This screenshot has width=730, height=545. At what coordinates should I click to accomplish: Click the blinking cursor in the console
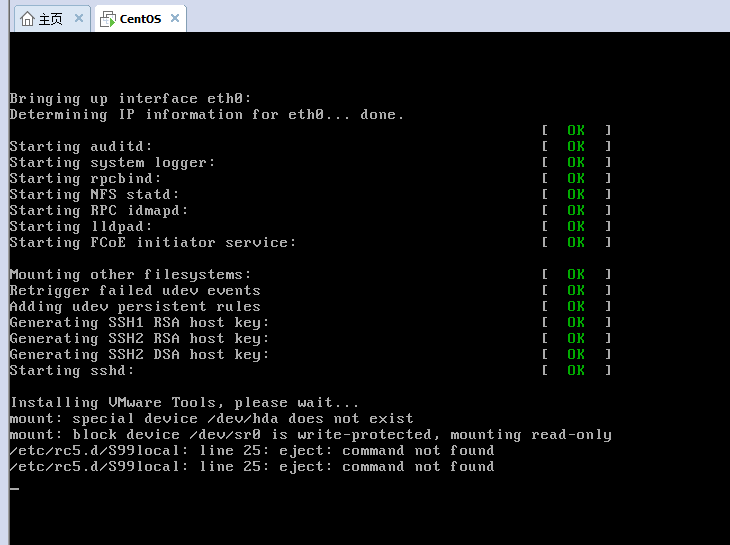[x=14, y=489]
